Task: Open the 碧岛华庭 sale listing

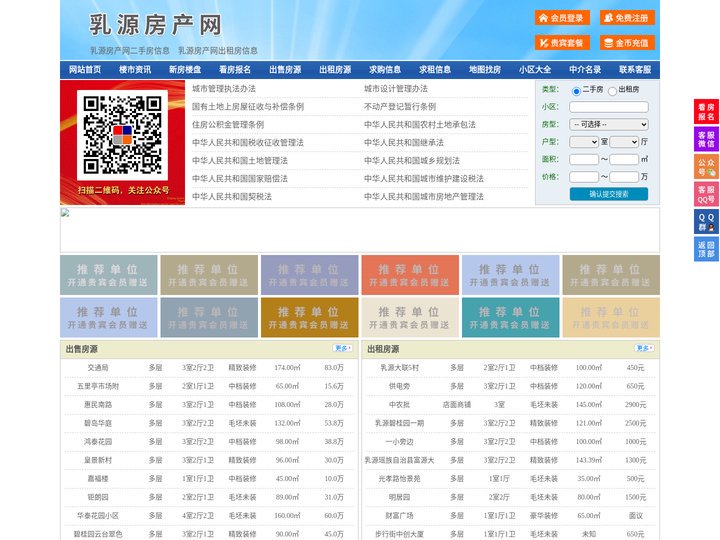Action: coord(98,423)
